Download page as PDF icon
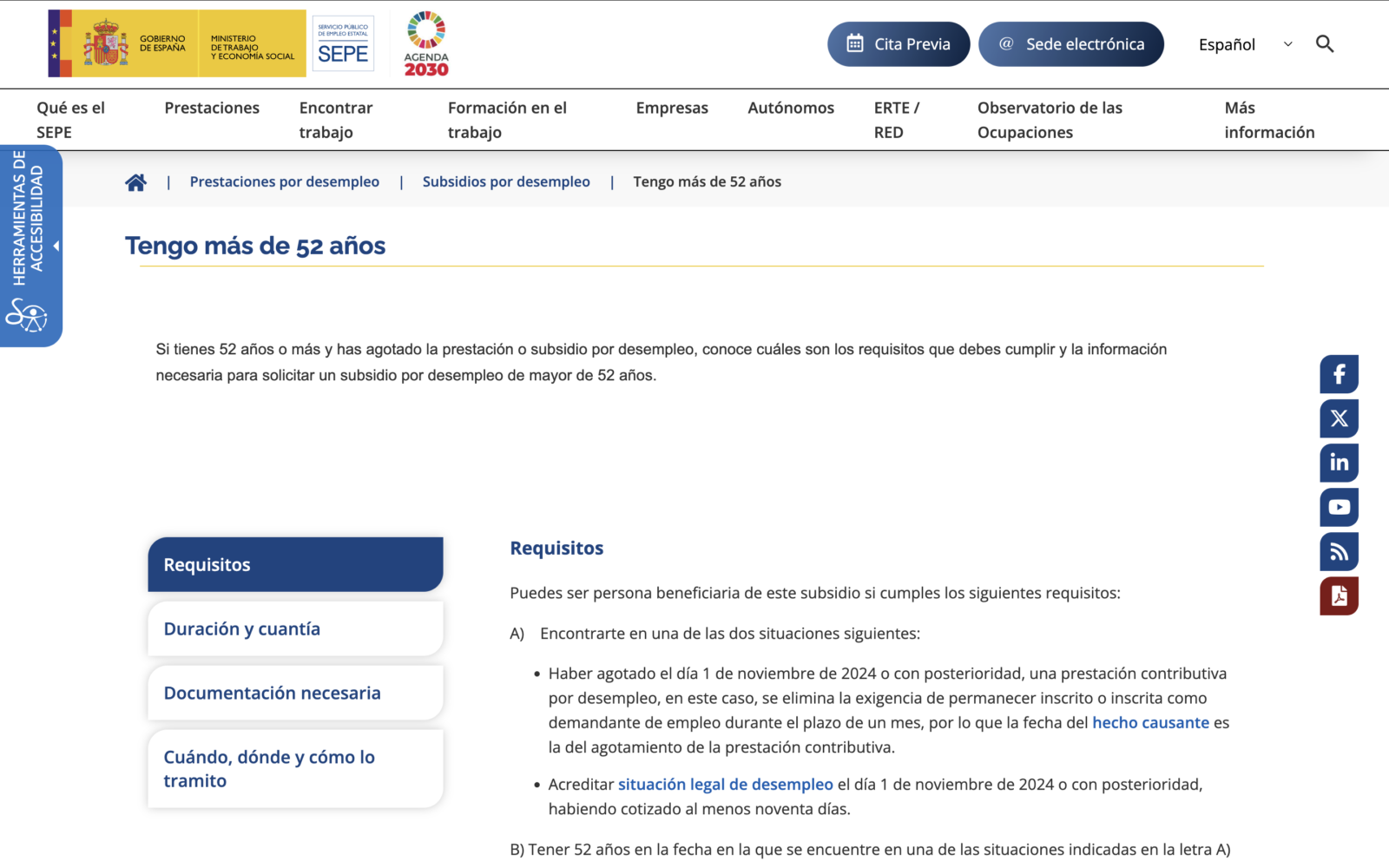Image resolution: width=1389 pixels, height=868 pixels. click(1339, 596)
